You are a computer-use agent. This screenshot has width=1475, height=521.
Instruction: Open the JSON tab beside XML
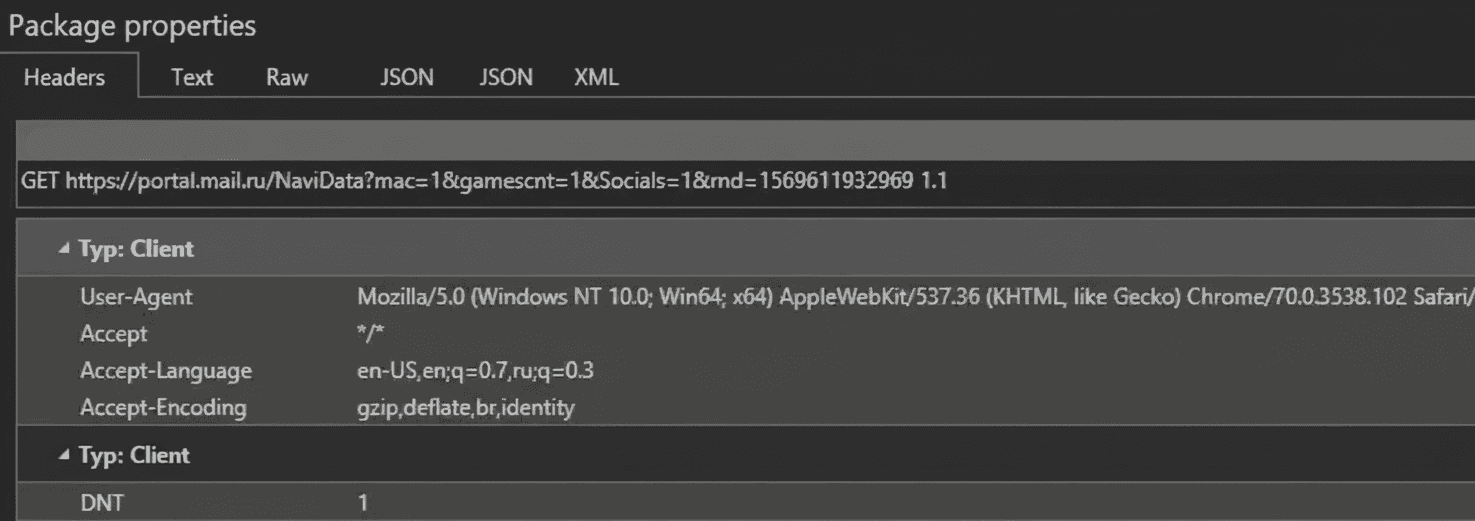pos(506,77)
